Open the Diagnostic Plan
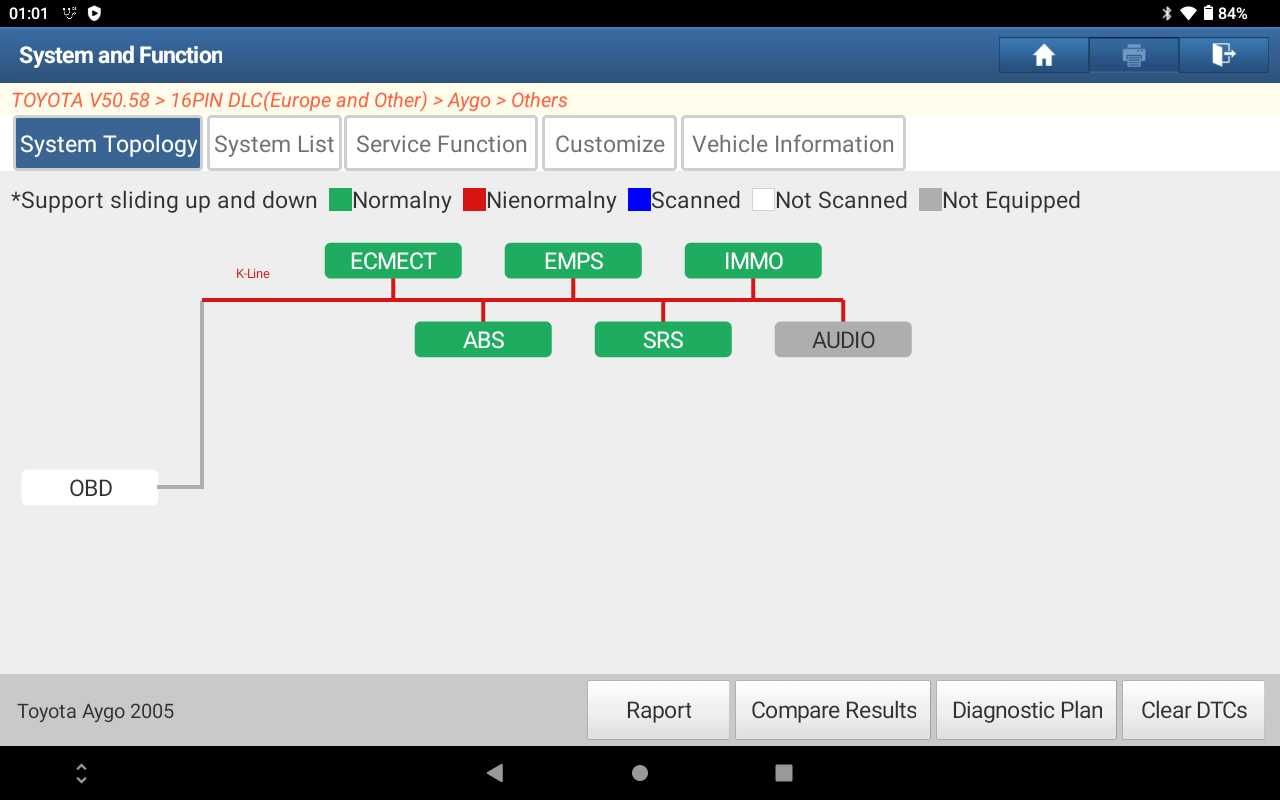This screenshot has height=800, width=1280. (x=1026, y=710)
